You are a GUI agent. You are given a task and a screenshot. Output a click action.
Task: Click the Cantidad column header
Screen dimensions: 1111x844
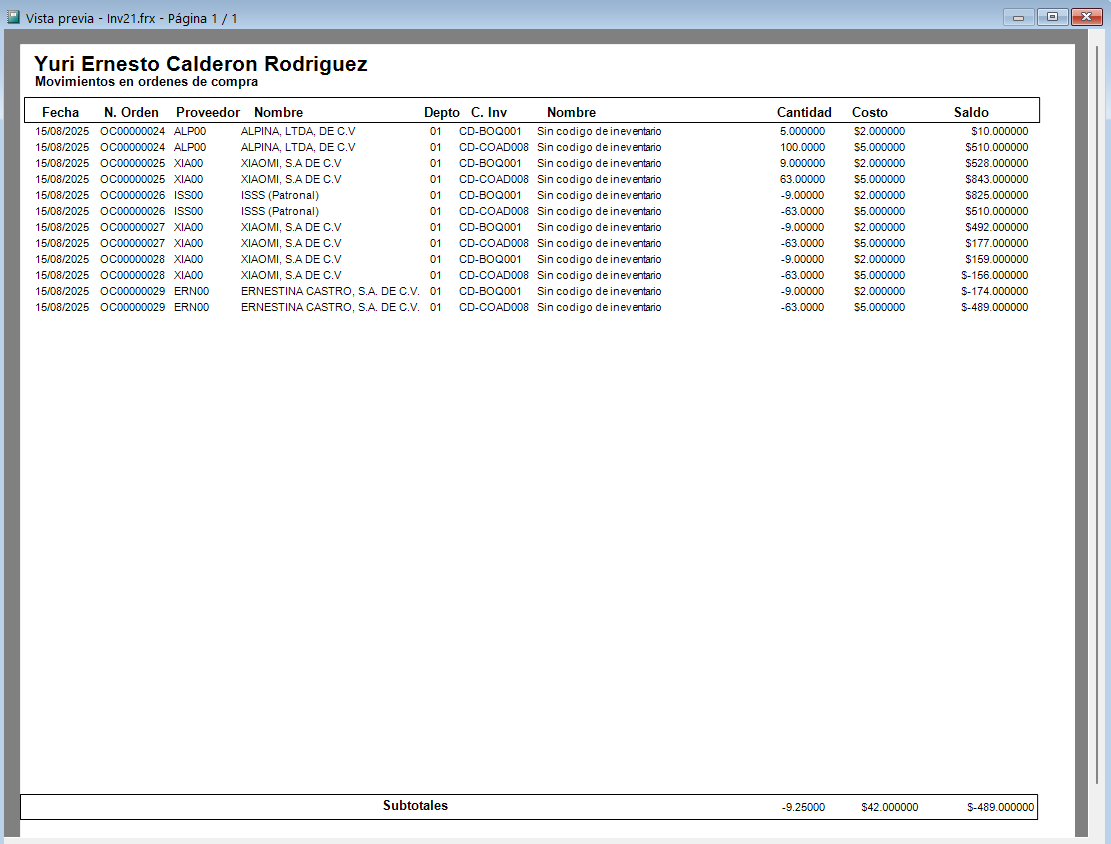click(x=804, y=112)
